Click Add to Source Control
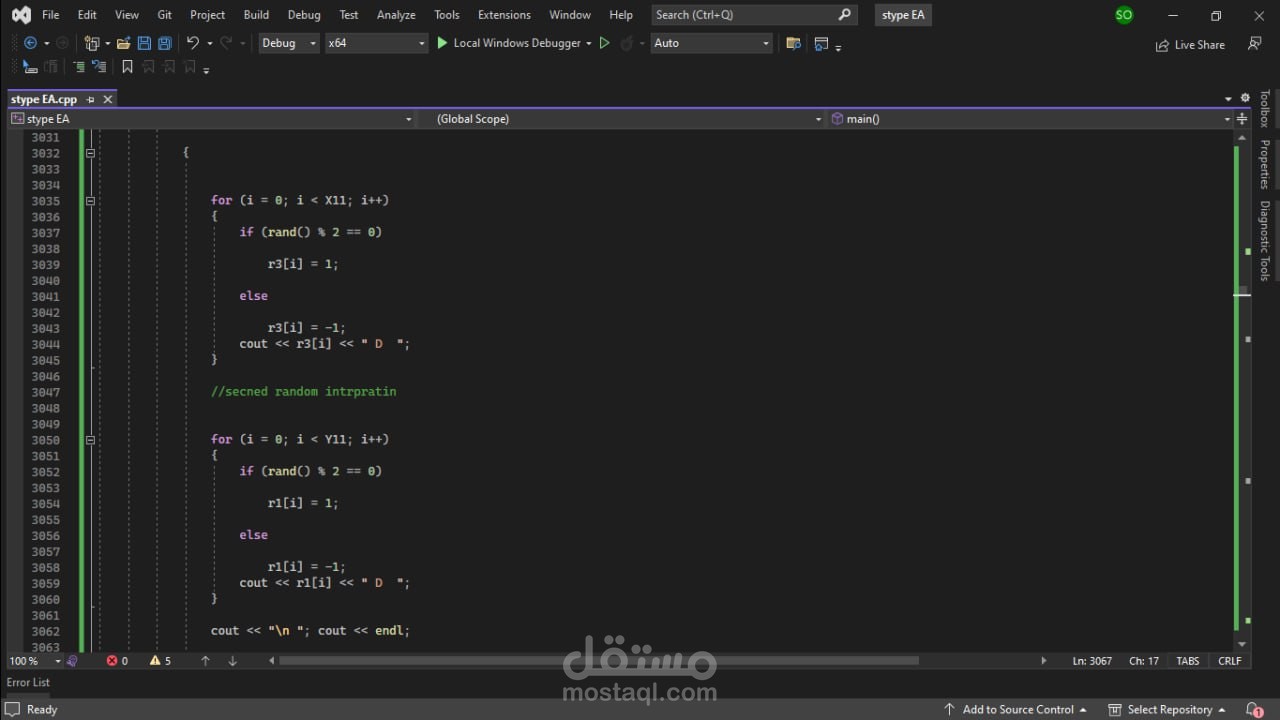This screenshot has height=720, width=1280. (1014, 709)
